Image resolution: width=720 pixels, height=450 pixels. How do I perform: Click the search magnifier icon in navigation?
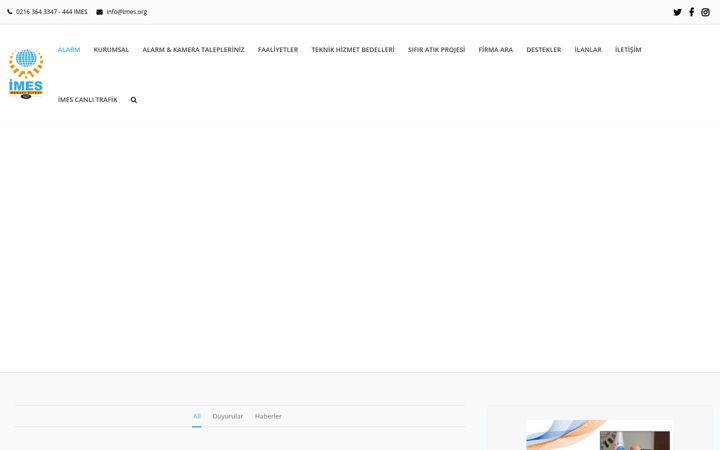[134, 100]
